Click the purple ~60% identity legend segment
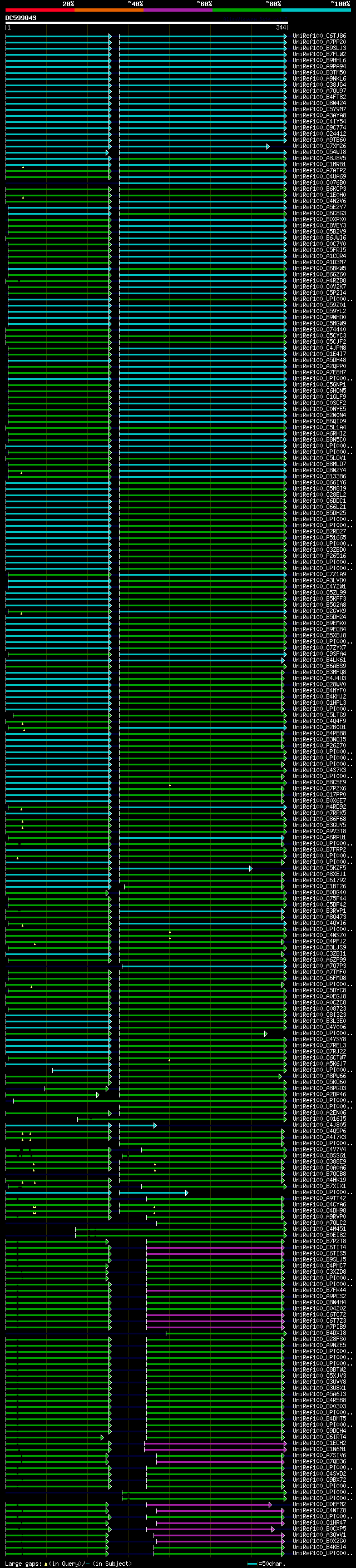Screen dimensions: 356x1568 tap(179, 10)
